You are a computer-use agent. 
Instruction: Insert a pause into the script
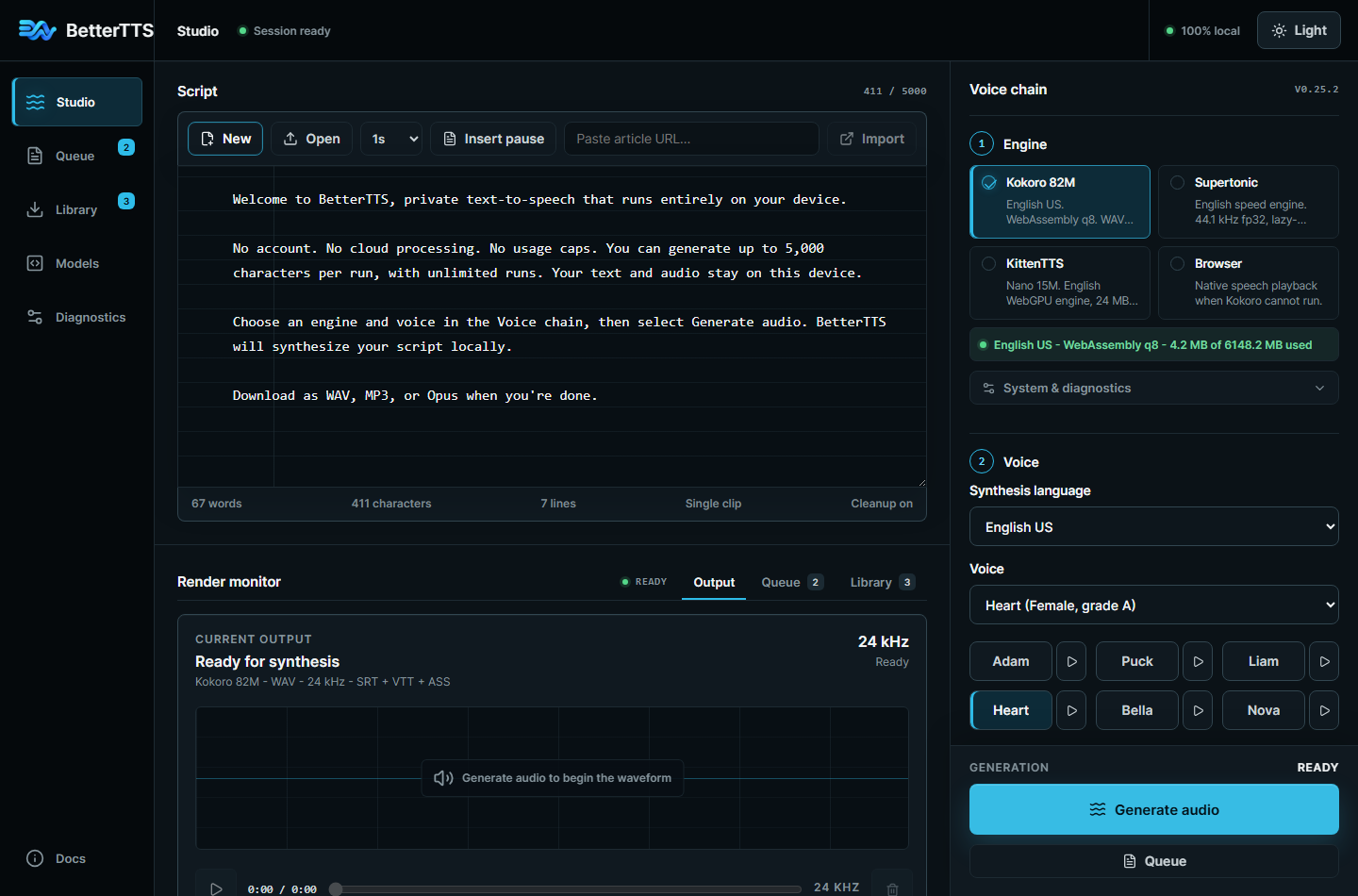493,139
